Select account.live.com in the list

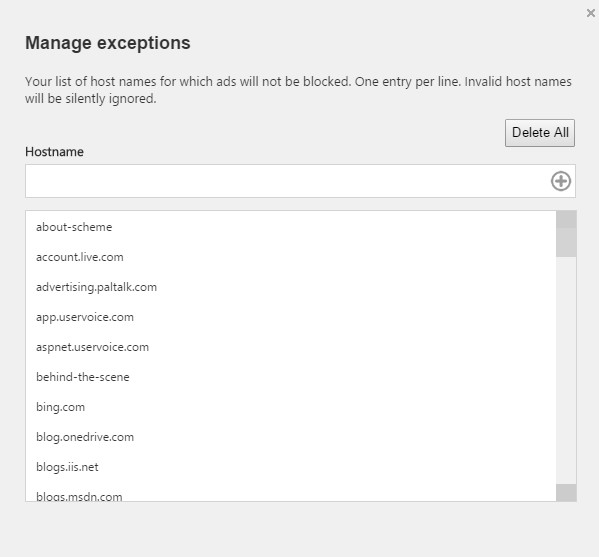pyautogui.click(x=291, y=257)
